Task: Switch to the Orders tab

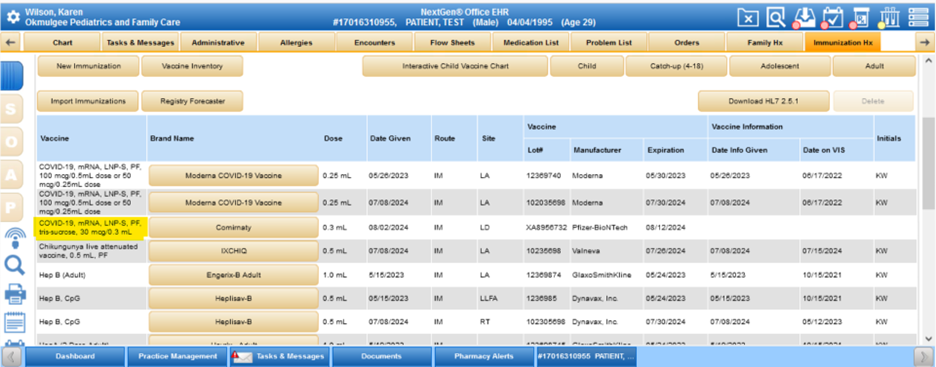Action: (x=686, y=43)
